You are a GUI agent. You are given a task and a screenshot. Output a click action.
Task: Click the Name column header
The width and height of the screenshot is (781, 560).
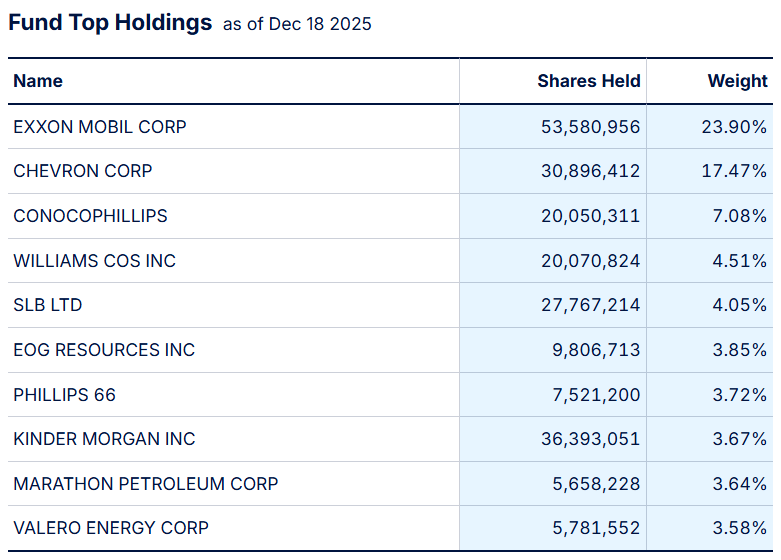[x=38, y=81]
